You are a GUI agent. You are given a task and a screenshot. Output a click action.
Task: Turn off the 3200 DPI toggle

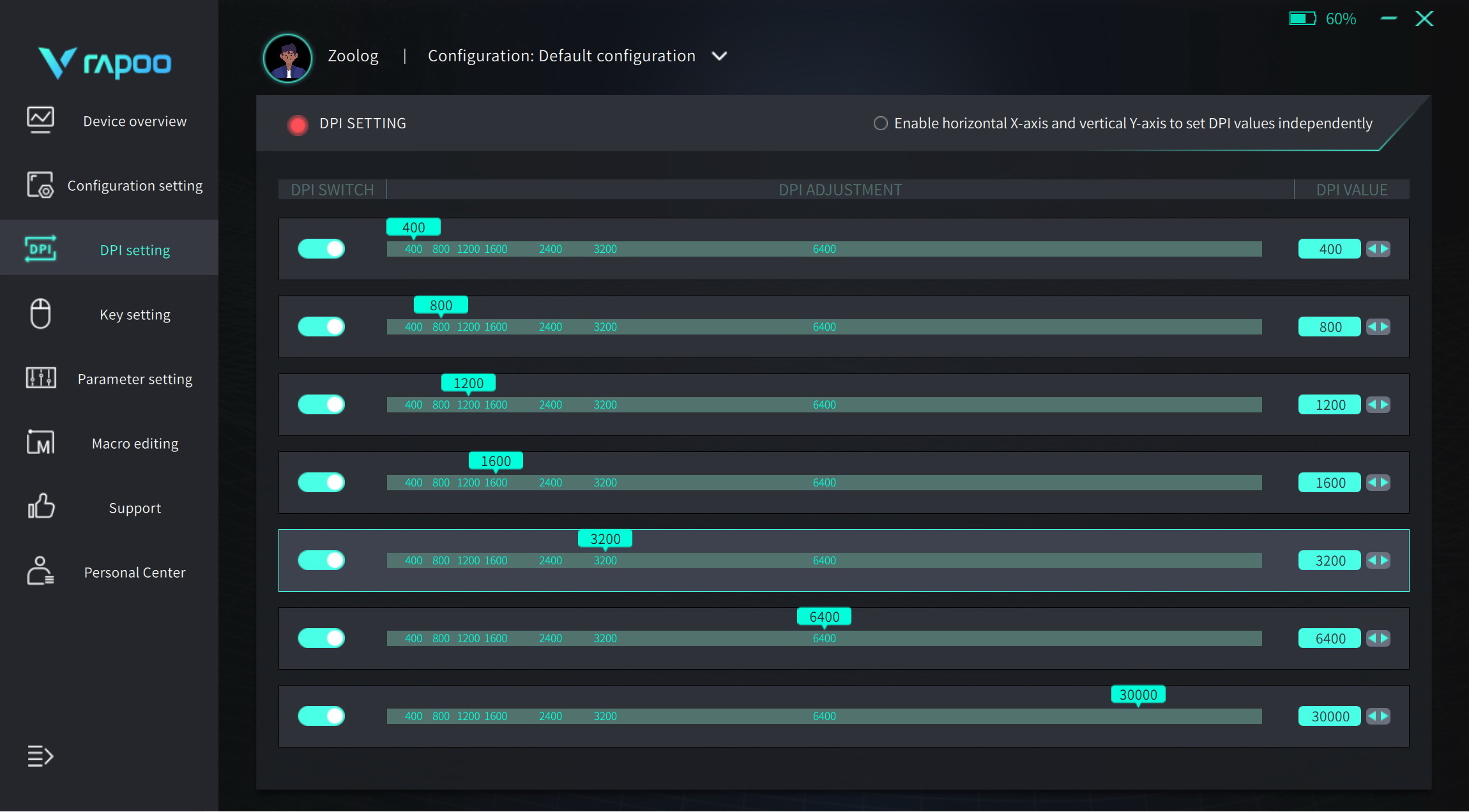(x=321, y=560)
